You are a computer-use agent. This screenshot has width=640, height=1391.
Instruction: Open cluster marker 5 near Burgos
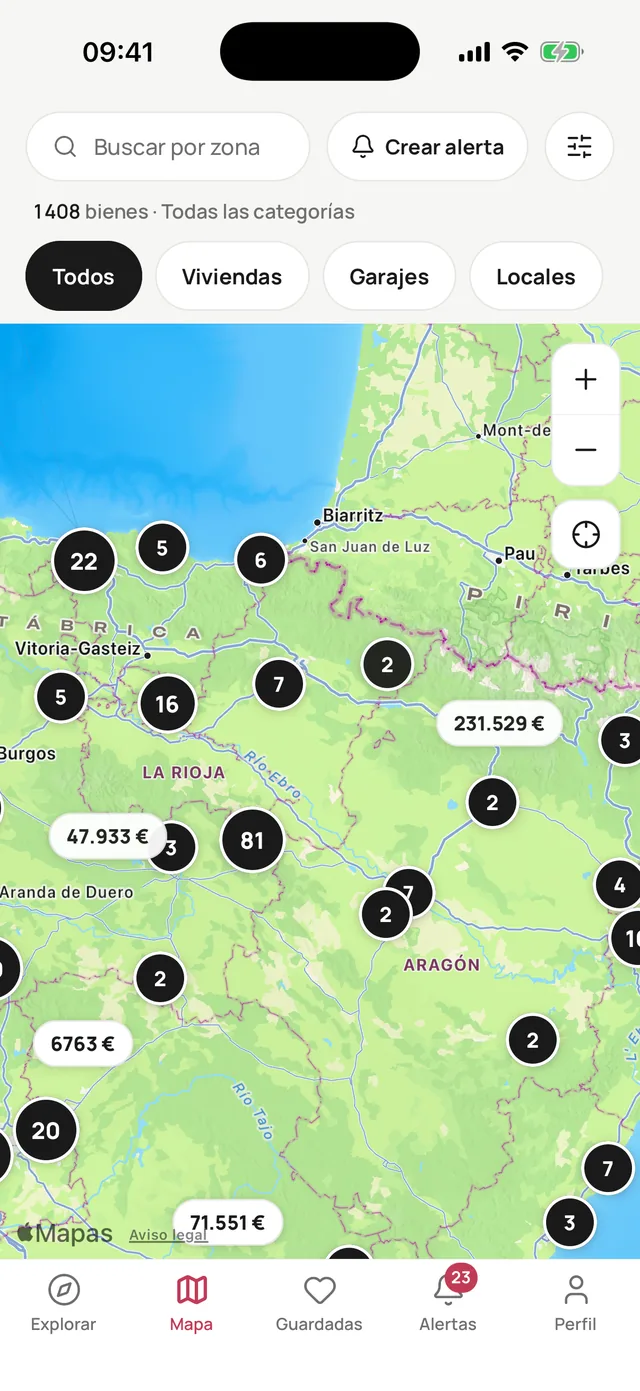61,697
